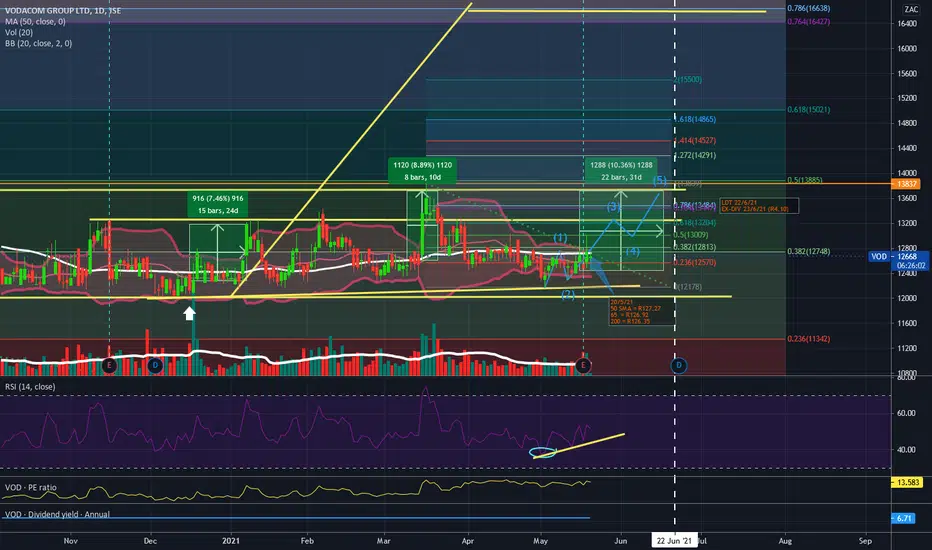Click the 0.786(16638) Fibonacci label
This screenshot has height=550, width=932.
[x=808, y=8]
